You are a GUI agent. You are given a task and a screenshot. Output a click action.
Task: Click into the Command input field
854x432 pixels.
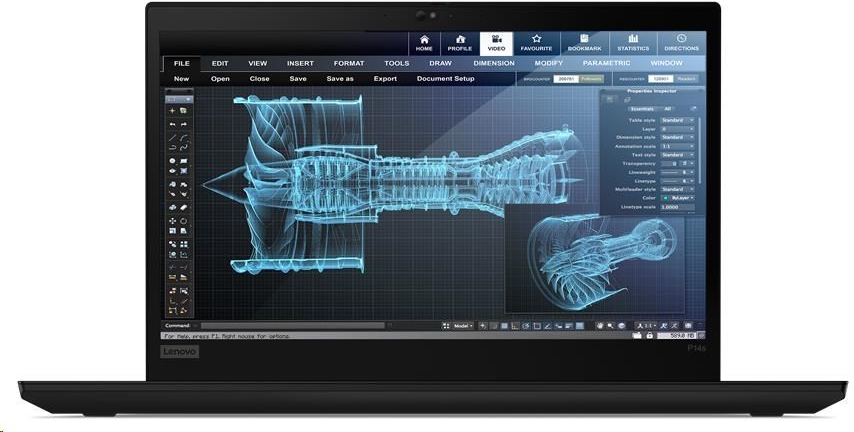pyautogui.click(x=292, y=326)
